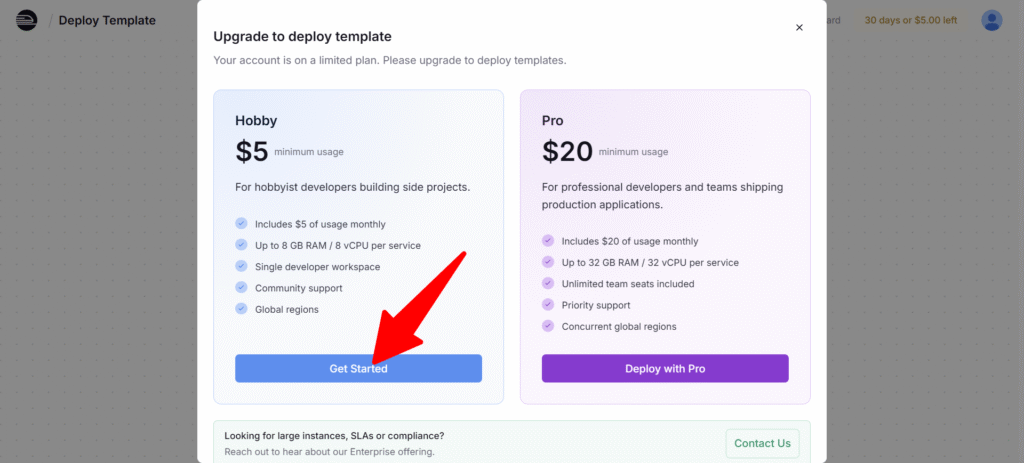Screen dimensions: 1024x463
Task: Click Deploy with Pro button
Action: click(x=665, y=368)
